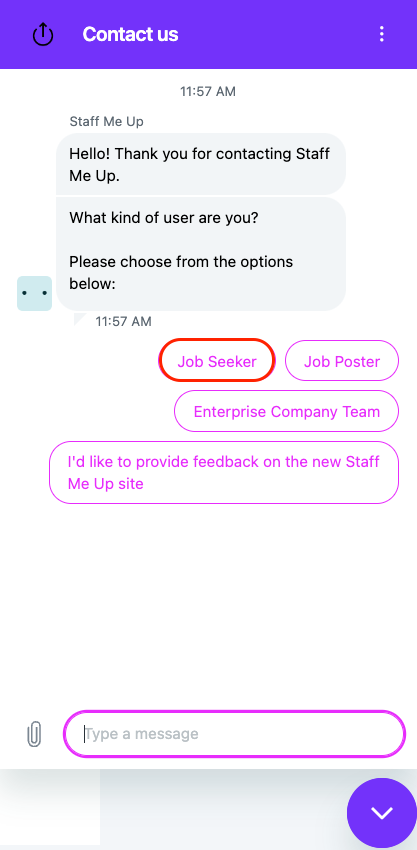The width and height of the screenshot is (417, 850).
Task: Click the Staff Me Up bot avatar
Action: [x=34, y=293]
